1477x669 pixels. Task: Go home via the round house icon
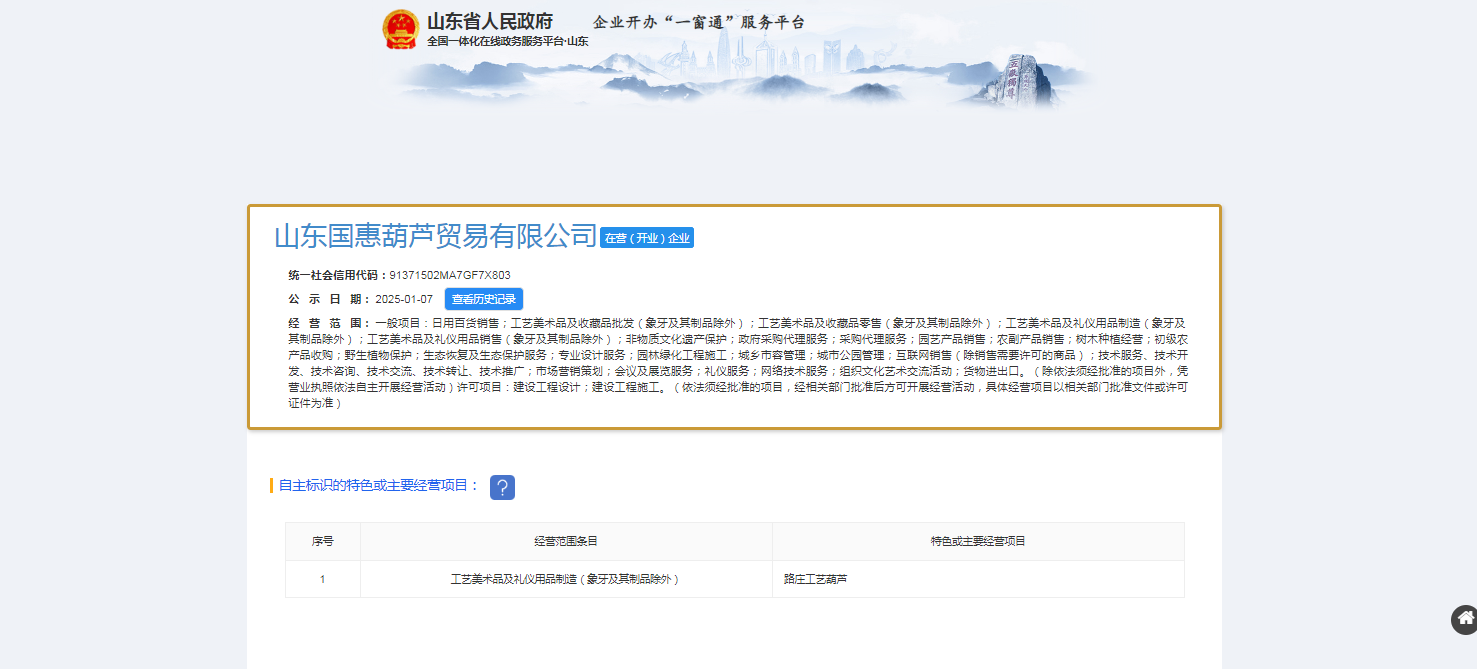1465,619
